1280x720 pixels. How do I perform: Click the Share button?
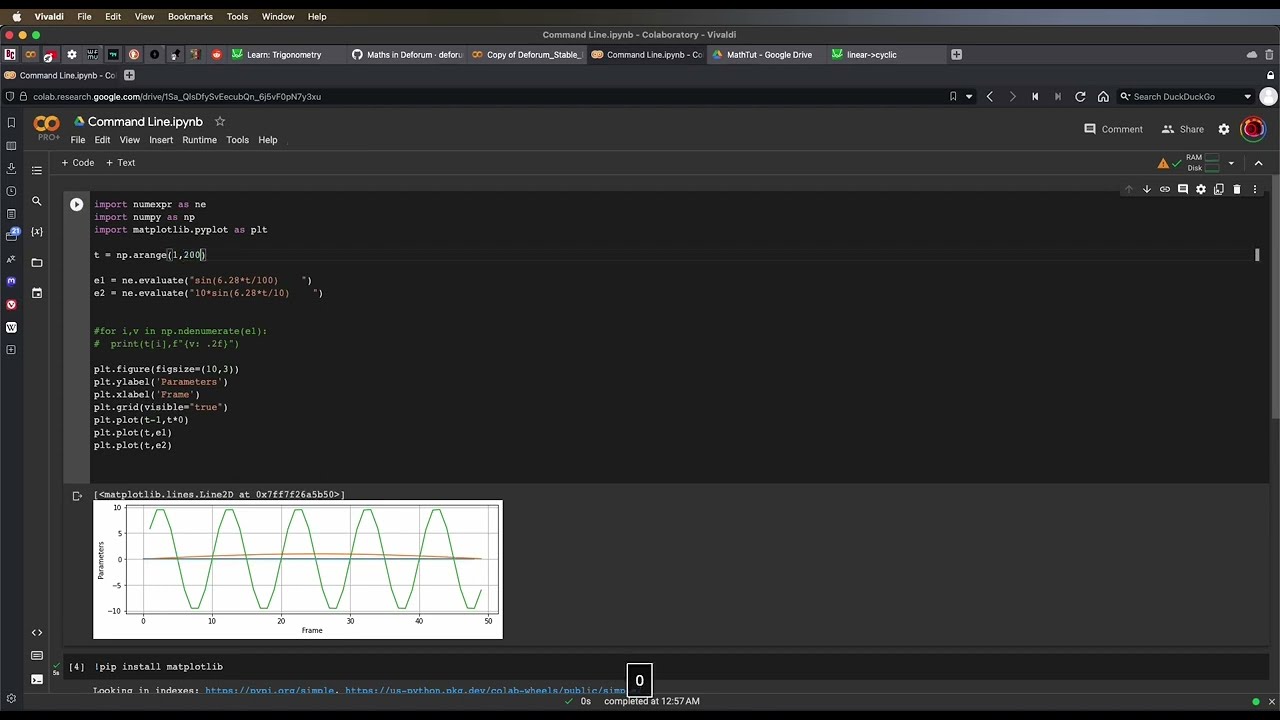[x=1182, y=129]
